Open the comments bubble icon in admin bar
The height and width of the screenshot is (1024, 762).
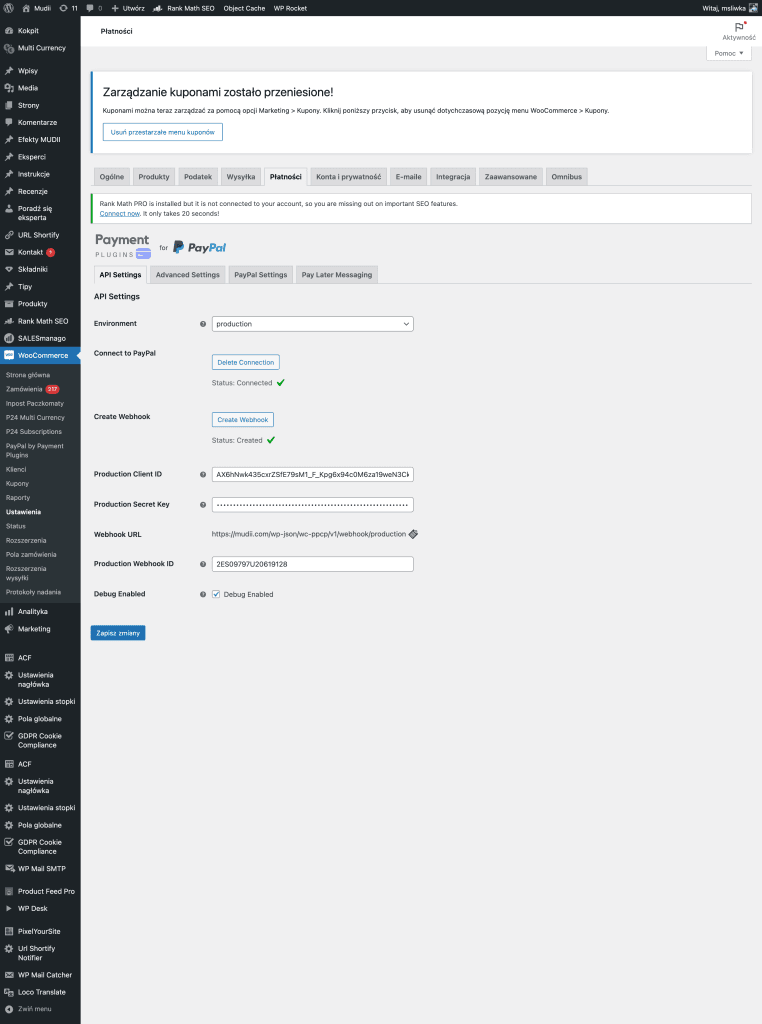(x=90, y=7)
